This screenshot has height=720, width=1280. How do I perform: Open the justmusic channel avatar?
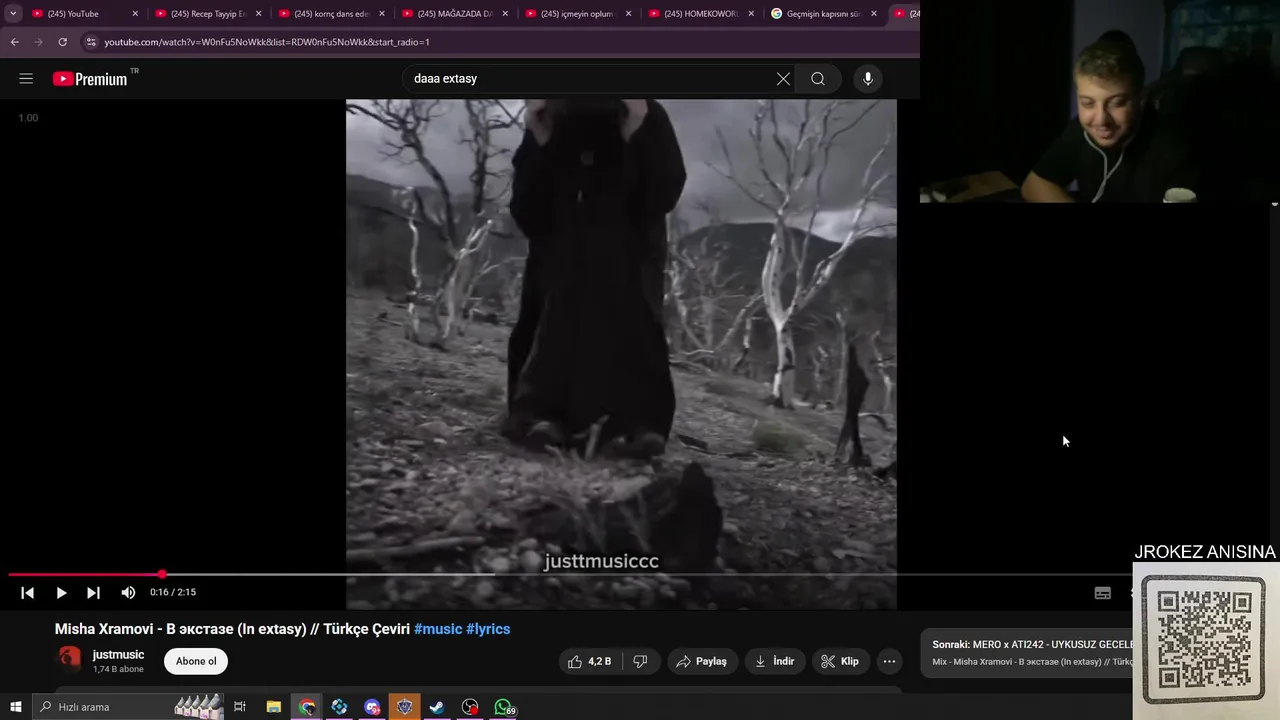pos(70,658)
